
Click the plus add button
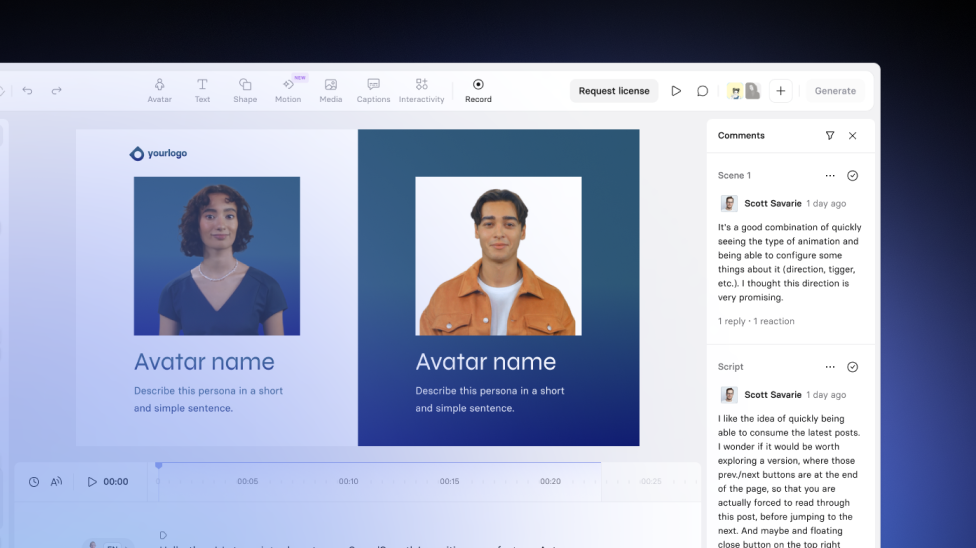pos(781,91)
